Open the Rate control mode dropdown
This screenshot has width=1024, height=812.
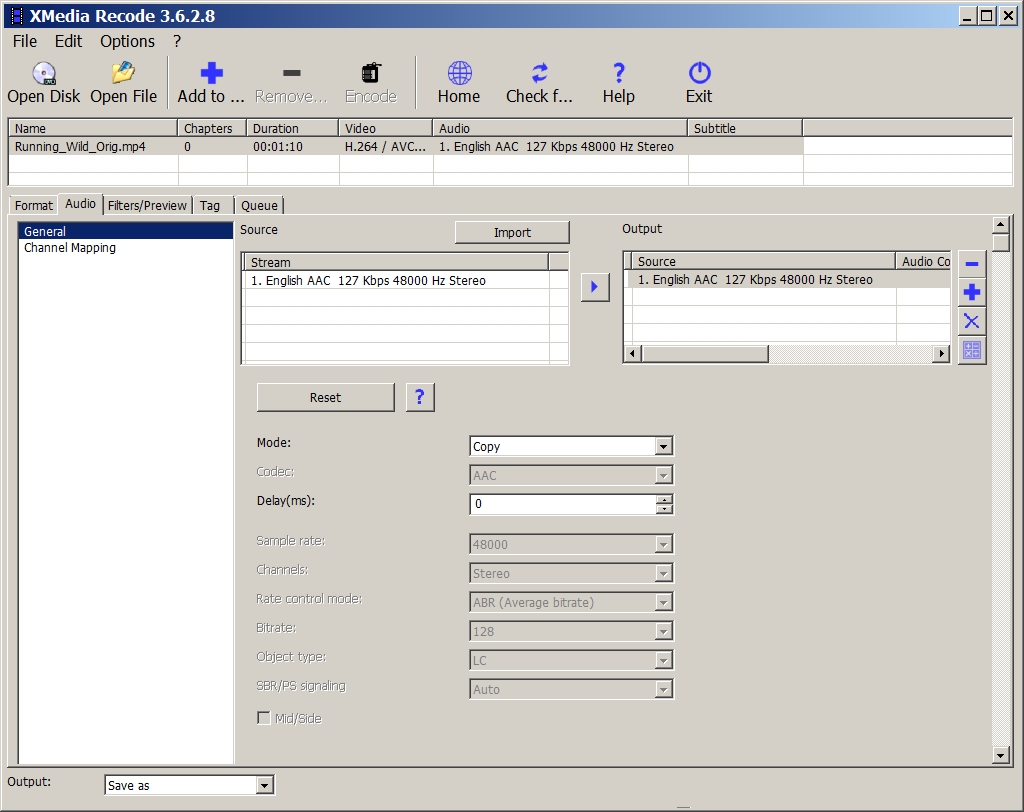(x=663, y=602)
